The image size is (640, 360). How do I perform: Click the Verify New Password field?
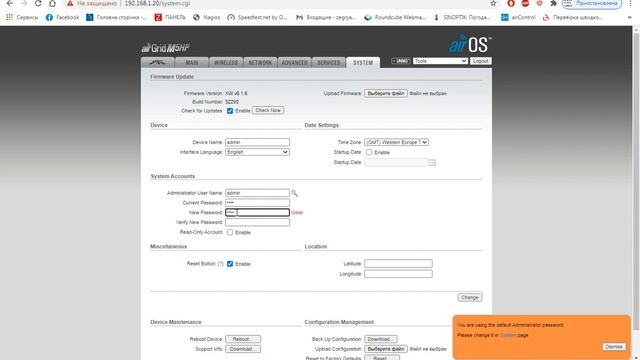pyautogui.click(x=257, y=222)
